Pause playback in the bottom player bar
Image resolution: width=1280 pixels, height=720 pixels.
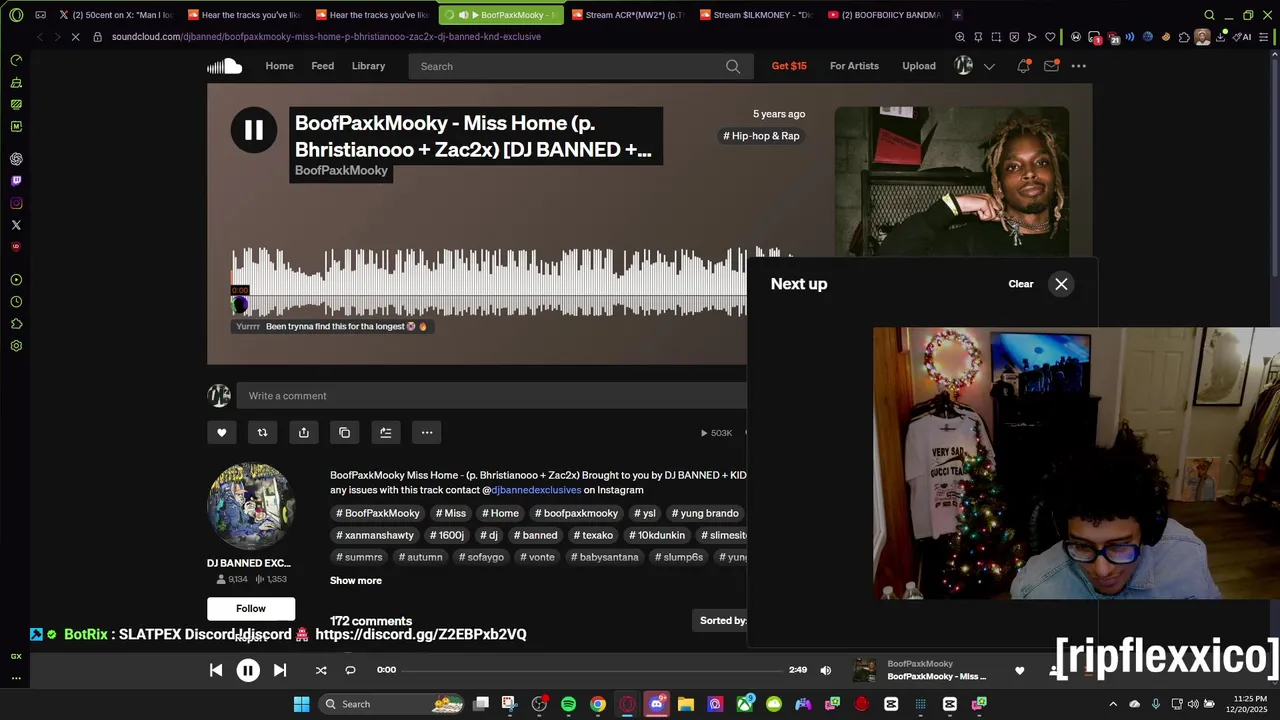pos(248,670)
